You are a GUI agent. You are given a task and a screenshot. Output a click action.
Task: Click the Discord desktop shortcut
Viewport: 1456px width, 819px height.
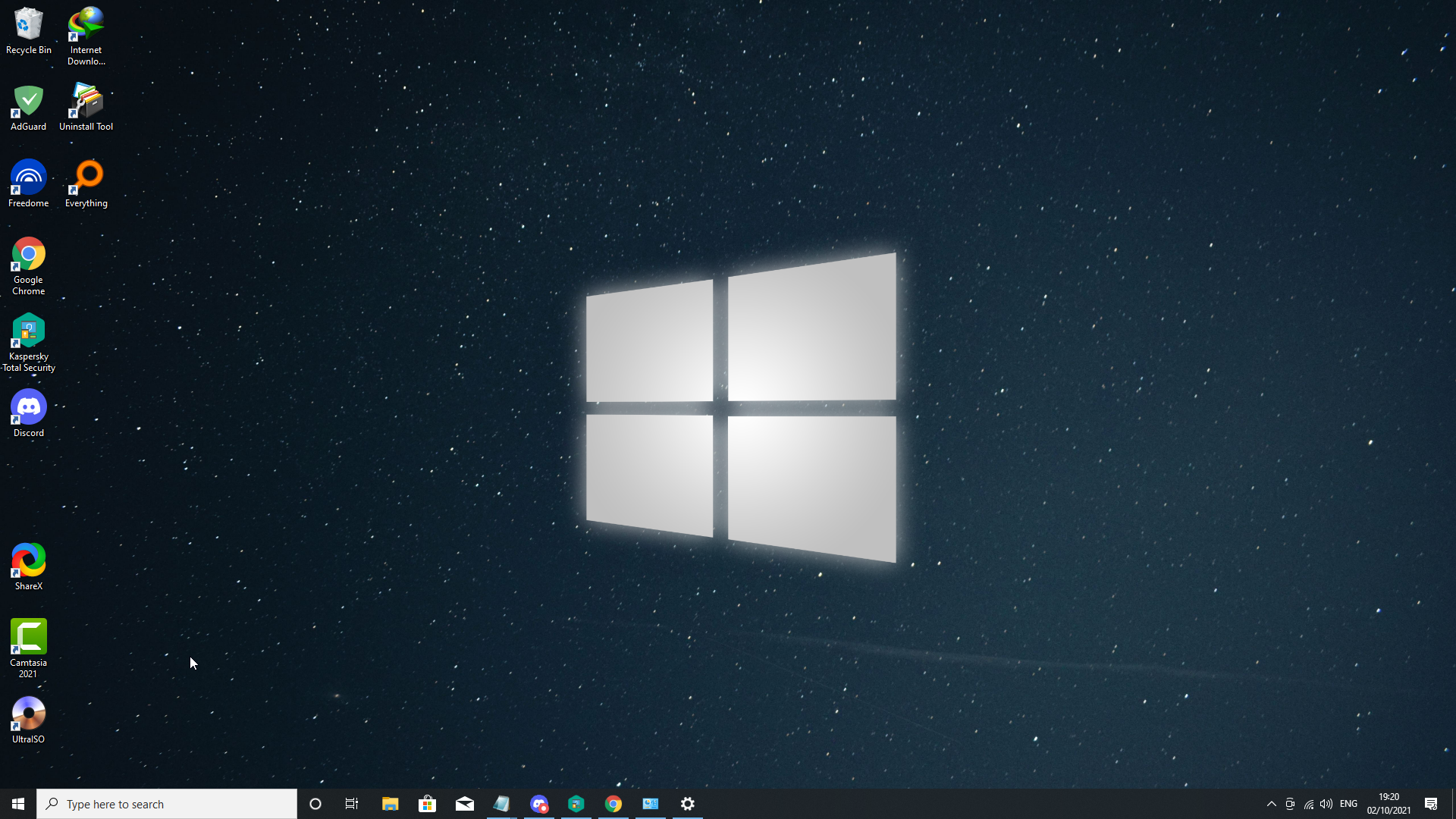[28, 413]
